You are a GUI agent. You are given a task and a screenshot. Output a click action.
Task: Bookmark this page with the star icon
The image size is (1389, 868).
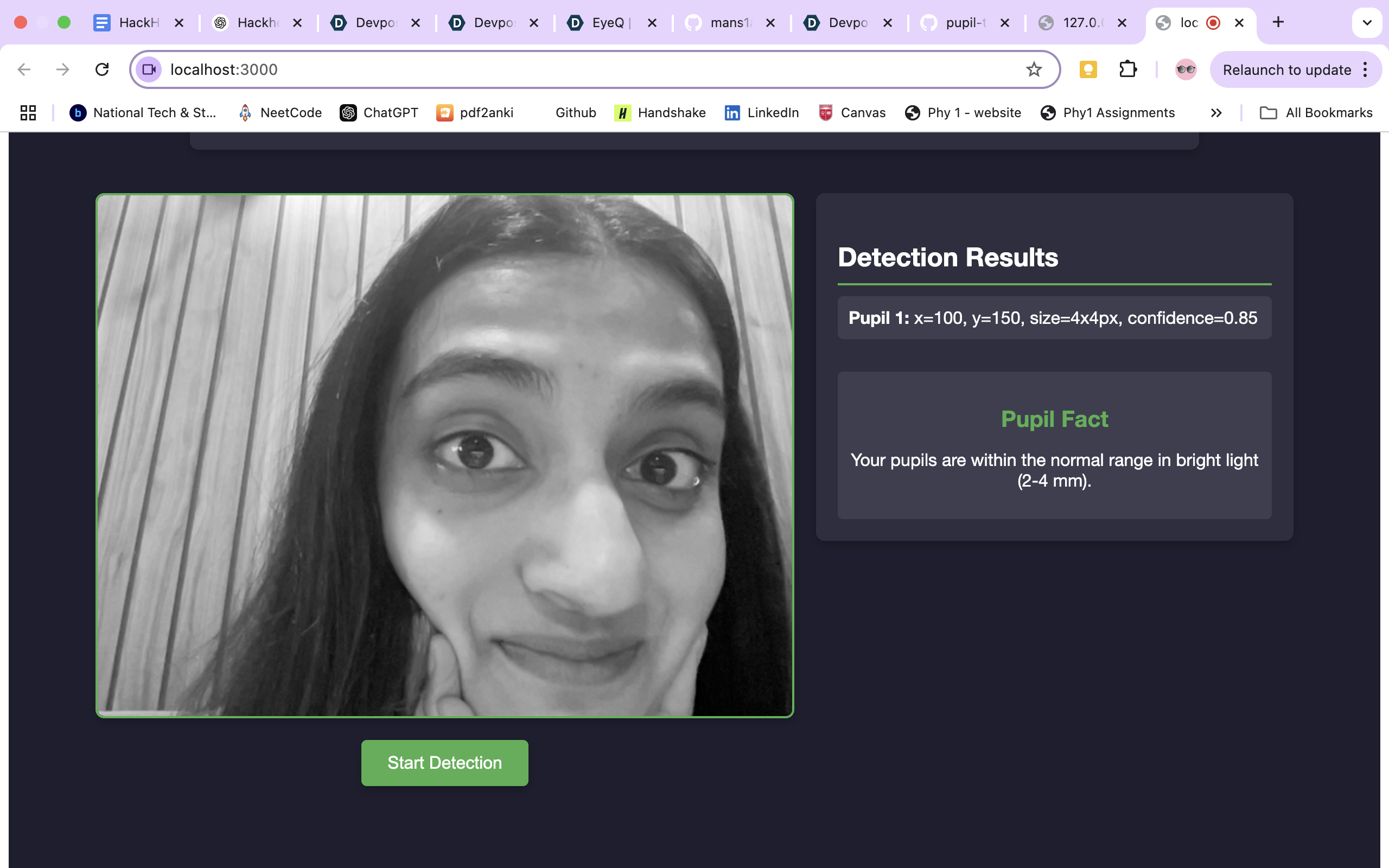point(1034,69)
